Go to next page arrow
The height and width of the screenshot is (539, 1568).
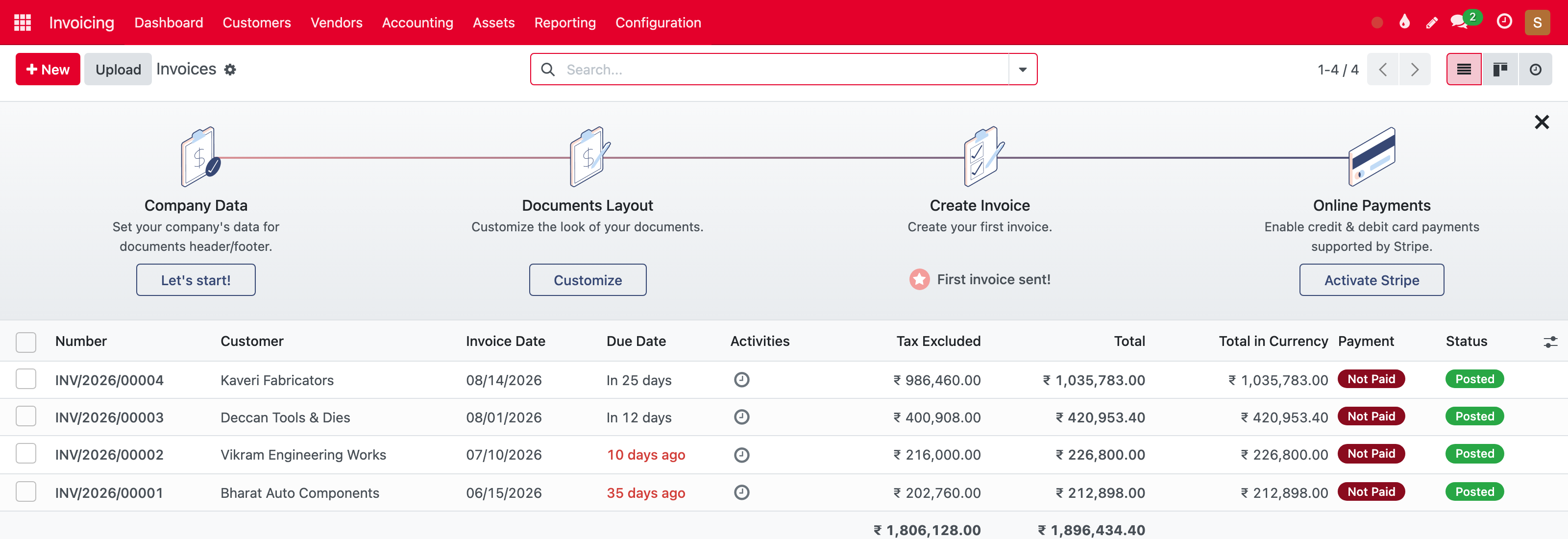pyautogui.click(x=1415, y=70)
